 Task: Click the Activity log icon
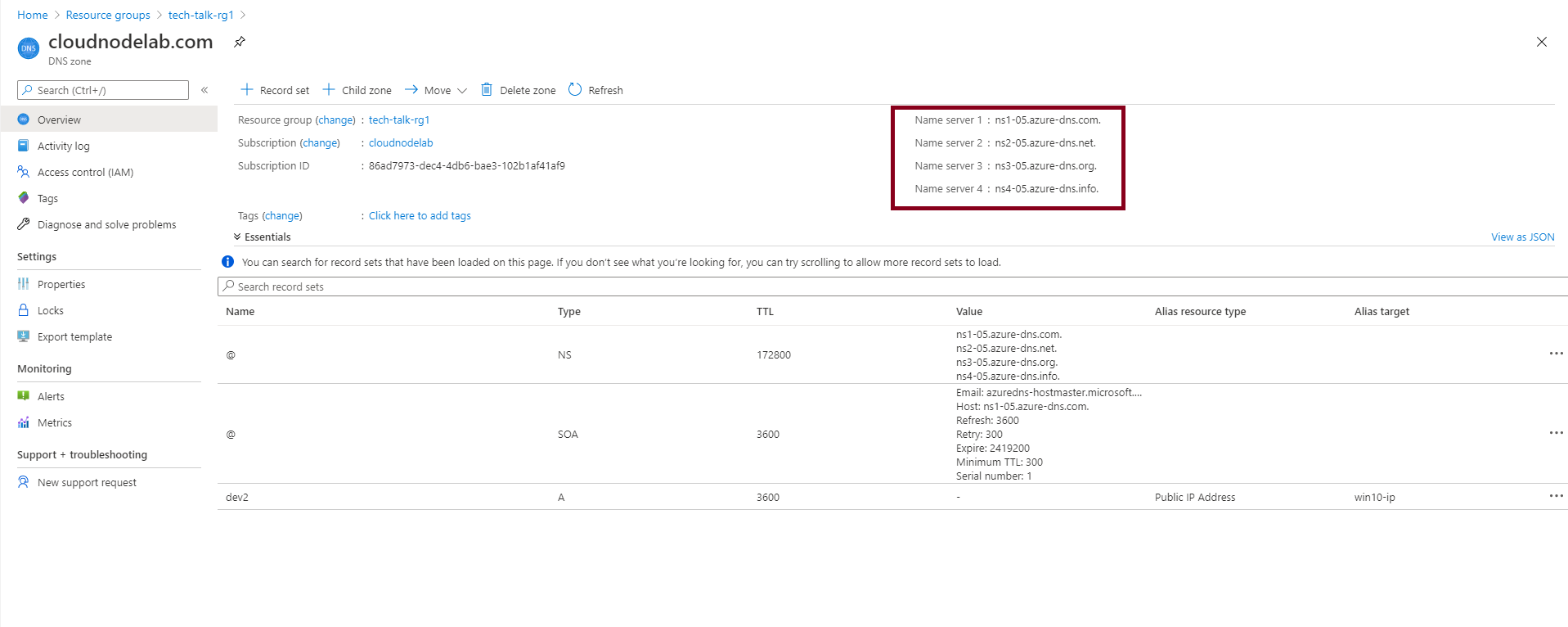pyautogui.click(x=24, y=146)
